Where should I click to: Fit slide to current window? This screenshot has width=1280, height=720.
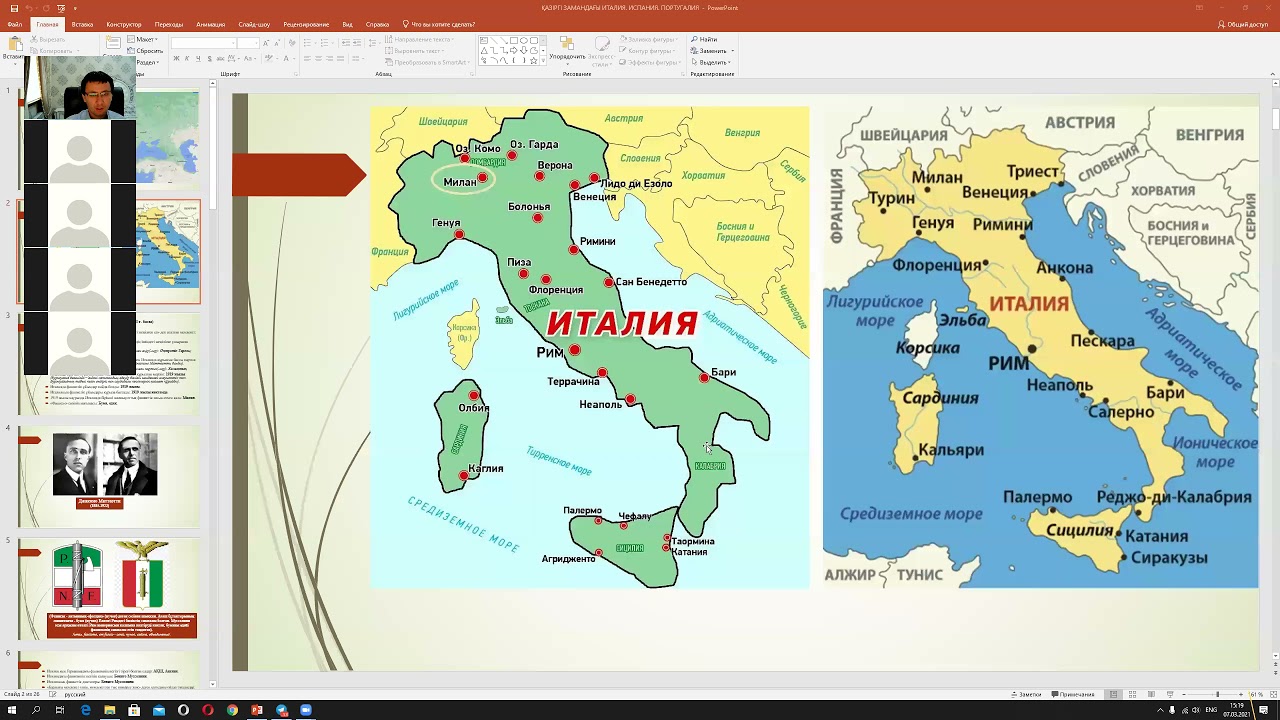1273,694
